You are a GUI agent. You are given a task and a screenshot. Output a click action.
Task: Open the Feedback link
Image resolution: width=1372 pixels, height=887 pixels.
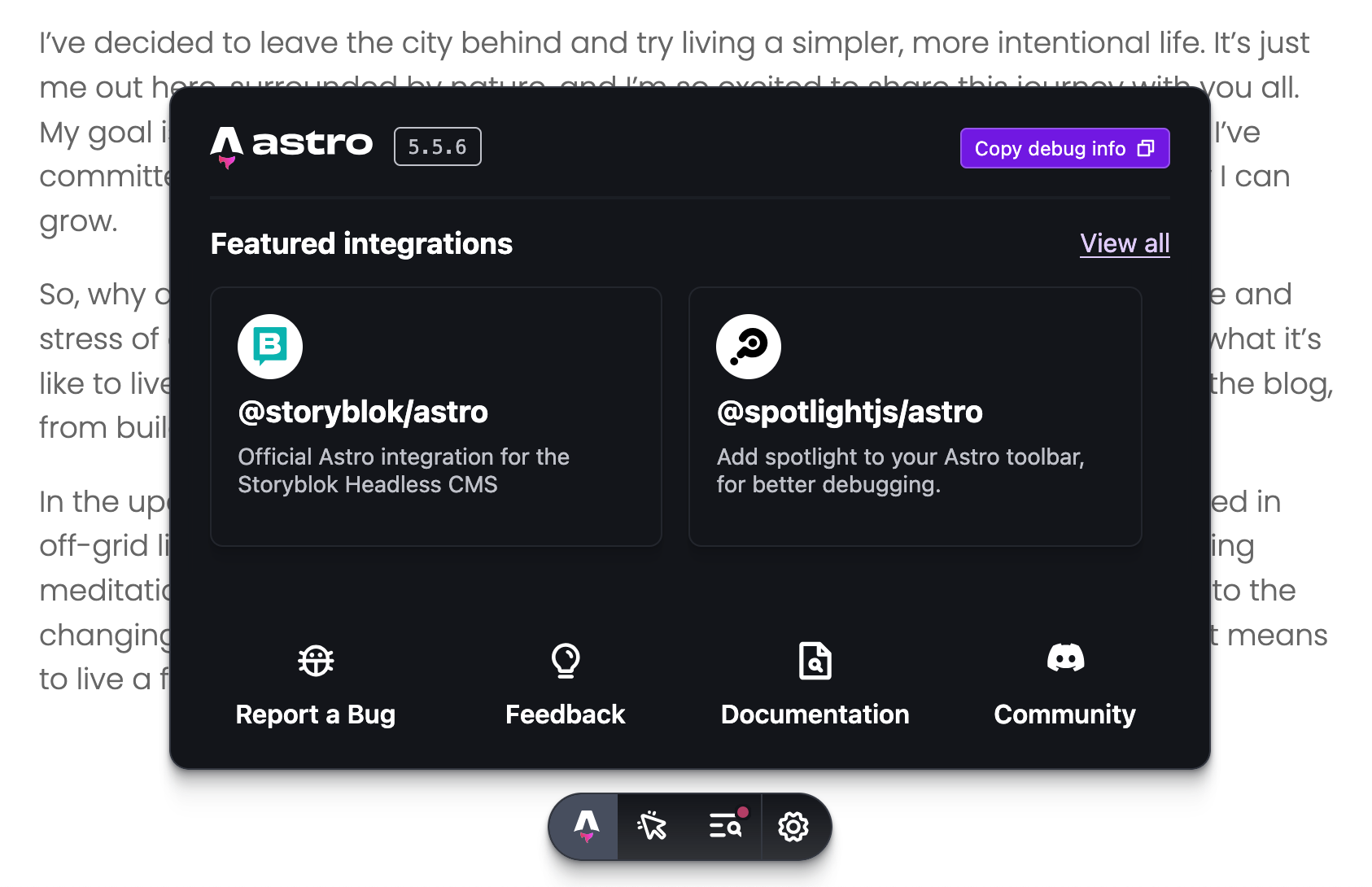point(566,714)
